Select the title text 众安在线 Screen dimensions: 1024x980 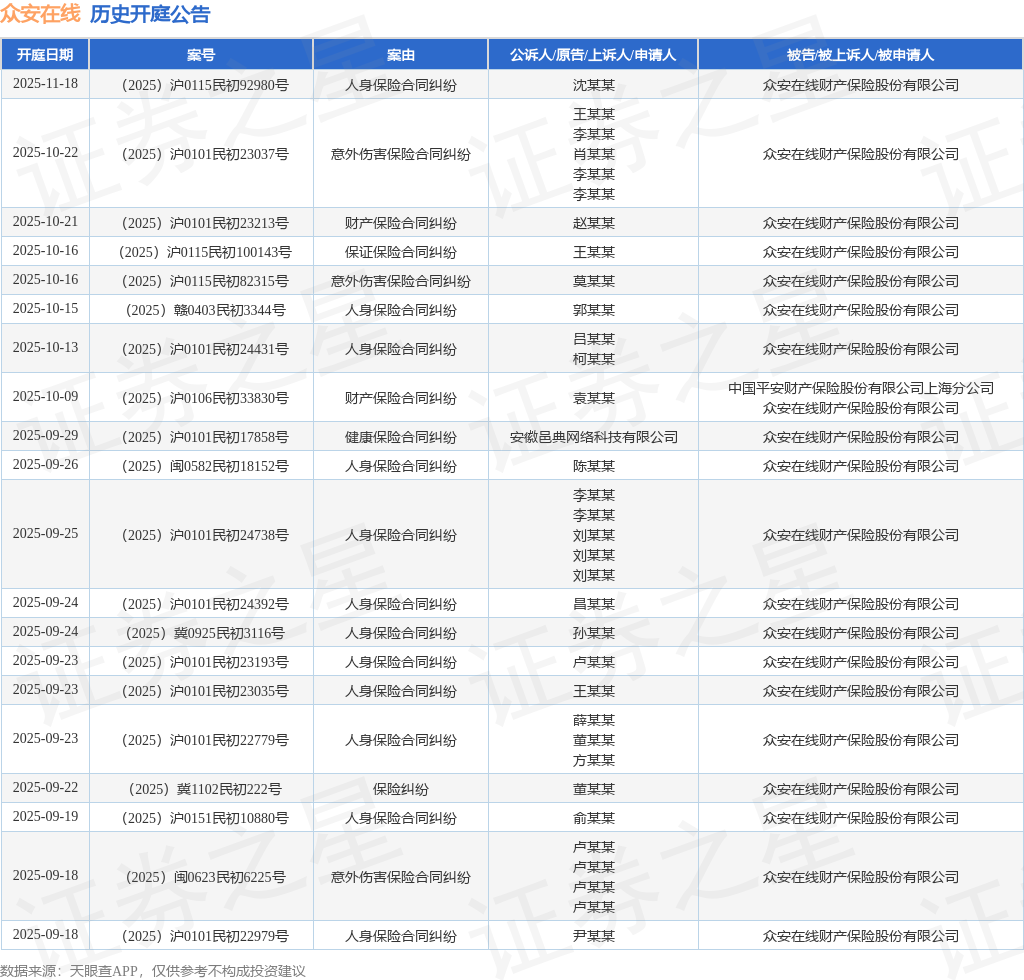pos(40,14)
